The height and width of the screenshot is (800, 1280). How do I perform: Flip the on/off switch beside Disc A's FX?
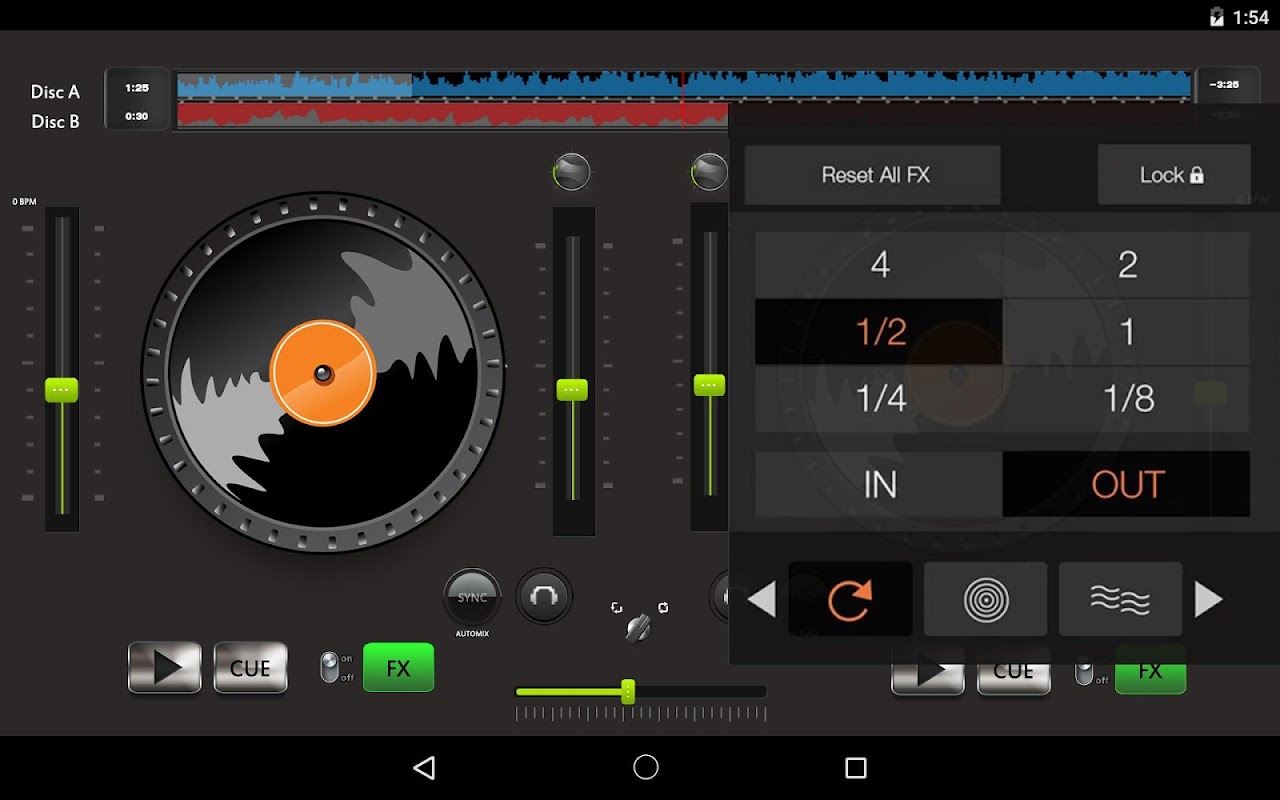point(329,667)
